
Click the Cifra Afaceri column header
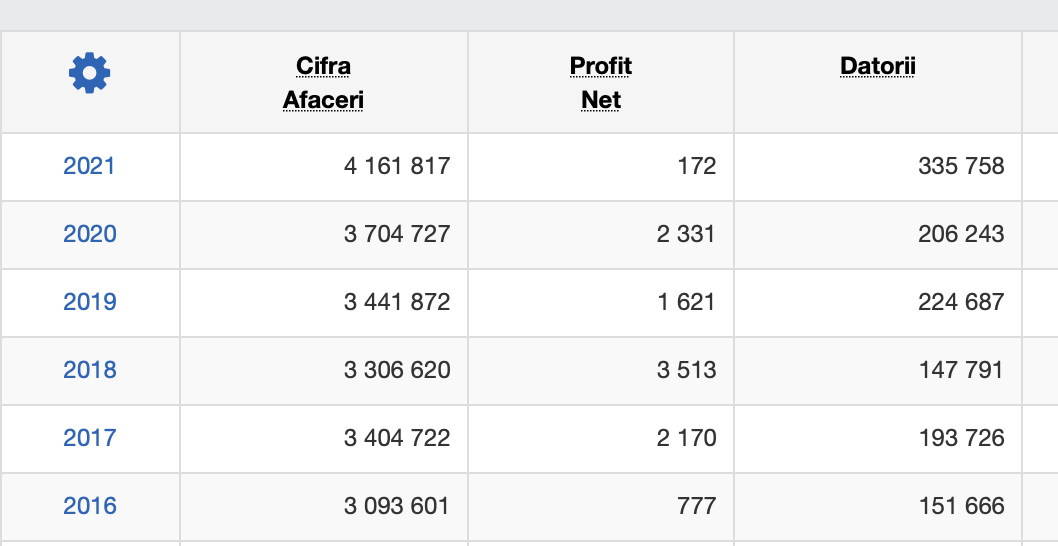tap(323, 83)
